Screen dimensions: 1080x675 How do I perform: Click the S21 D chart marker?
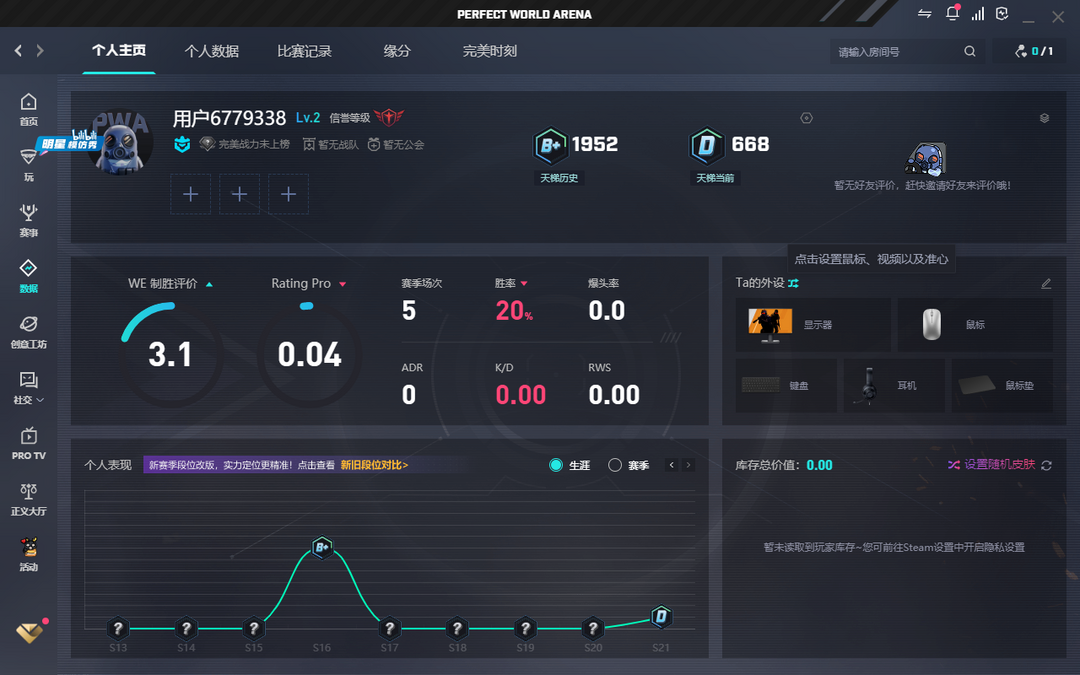(x=661, y=616)
